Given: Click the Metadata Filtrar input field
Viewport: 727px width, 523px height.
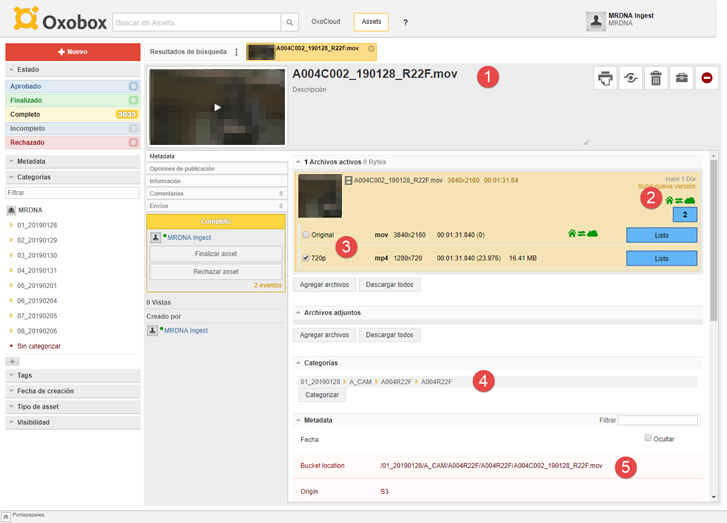Looking at the screenshot, I should [x=657, y=420].
